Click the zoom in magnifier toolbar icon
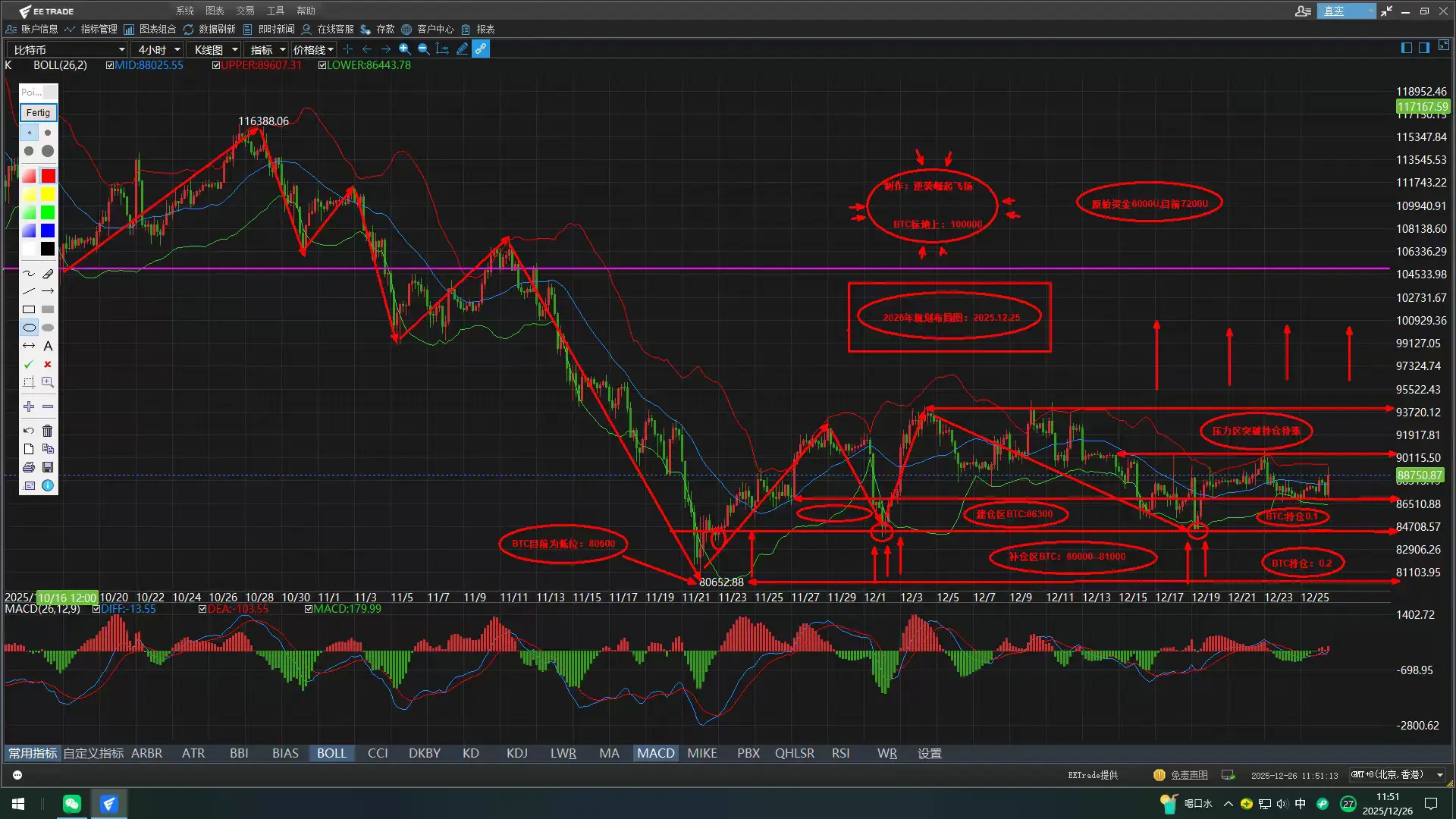Image resolution: width=1456 pixels, height=819 pixels. [405, 49]
